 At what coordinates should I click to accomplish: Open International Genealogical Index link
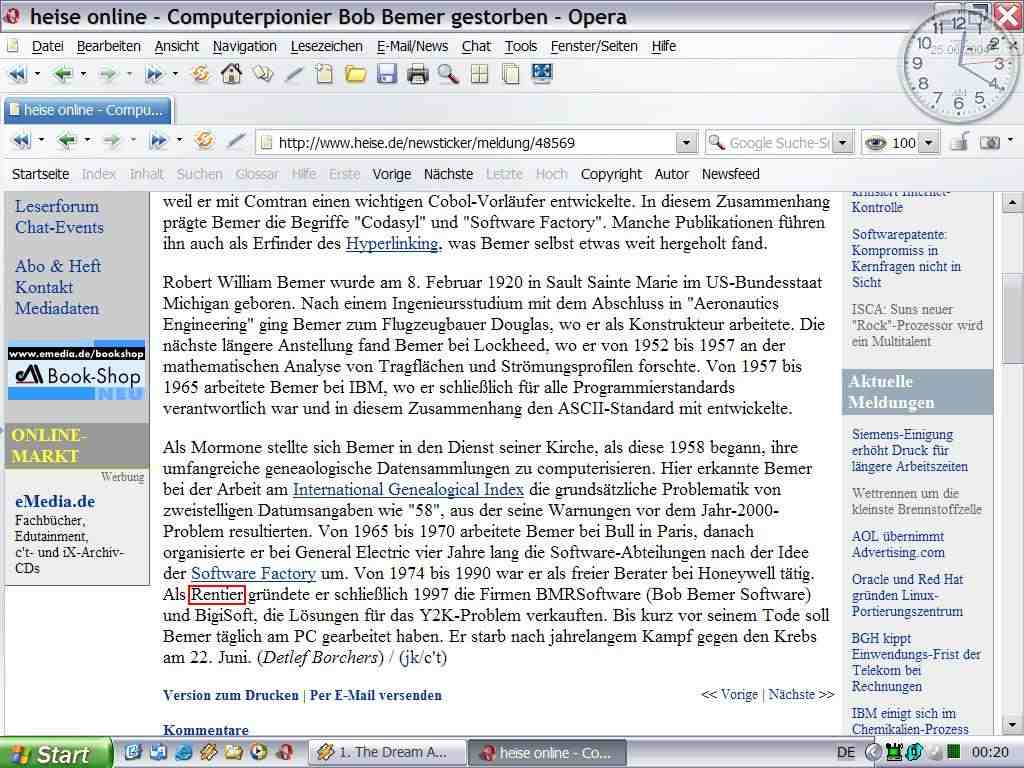tap(408, 489)
